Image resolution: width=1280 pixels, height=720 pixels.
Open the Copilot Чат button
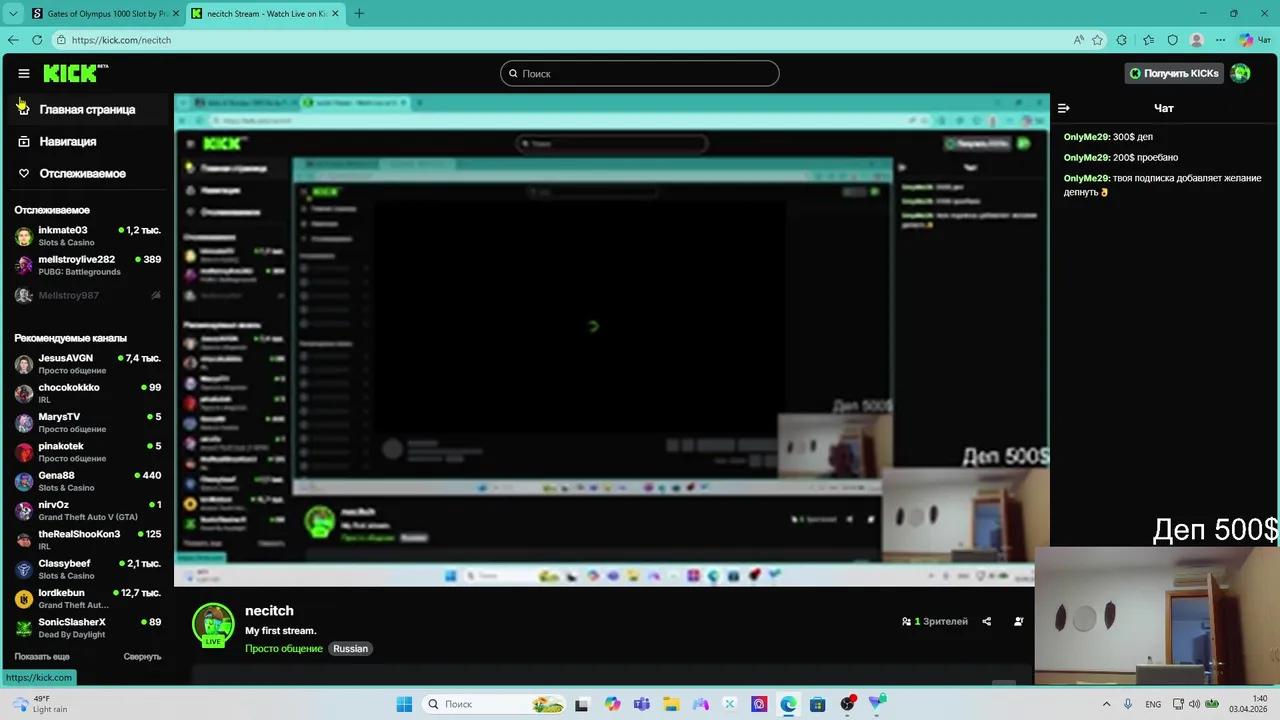tap(1255, 40)
